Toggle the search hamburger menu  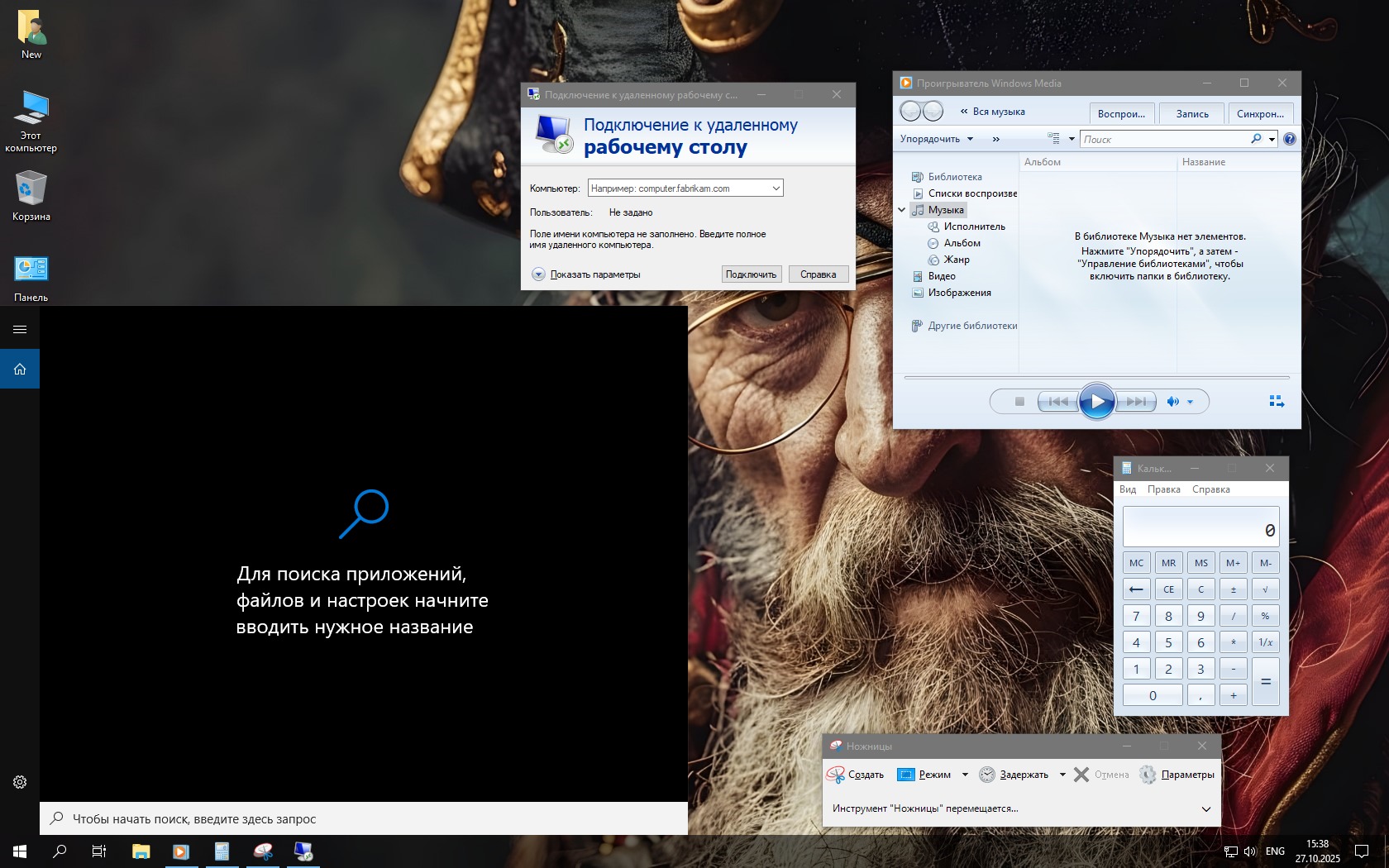(x=20, y=329)
